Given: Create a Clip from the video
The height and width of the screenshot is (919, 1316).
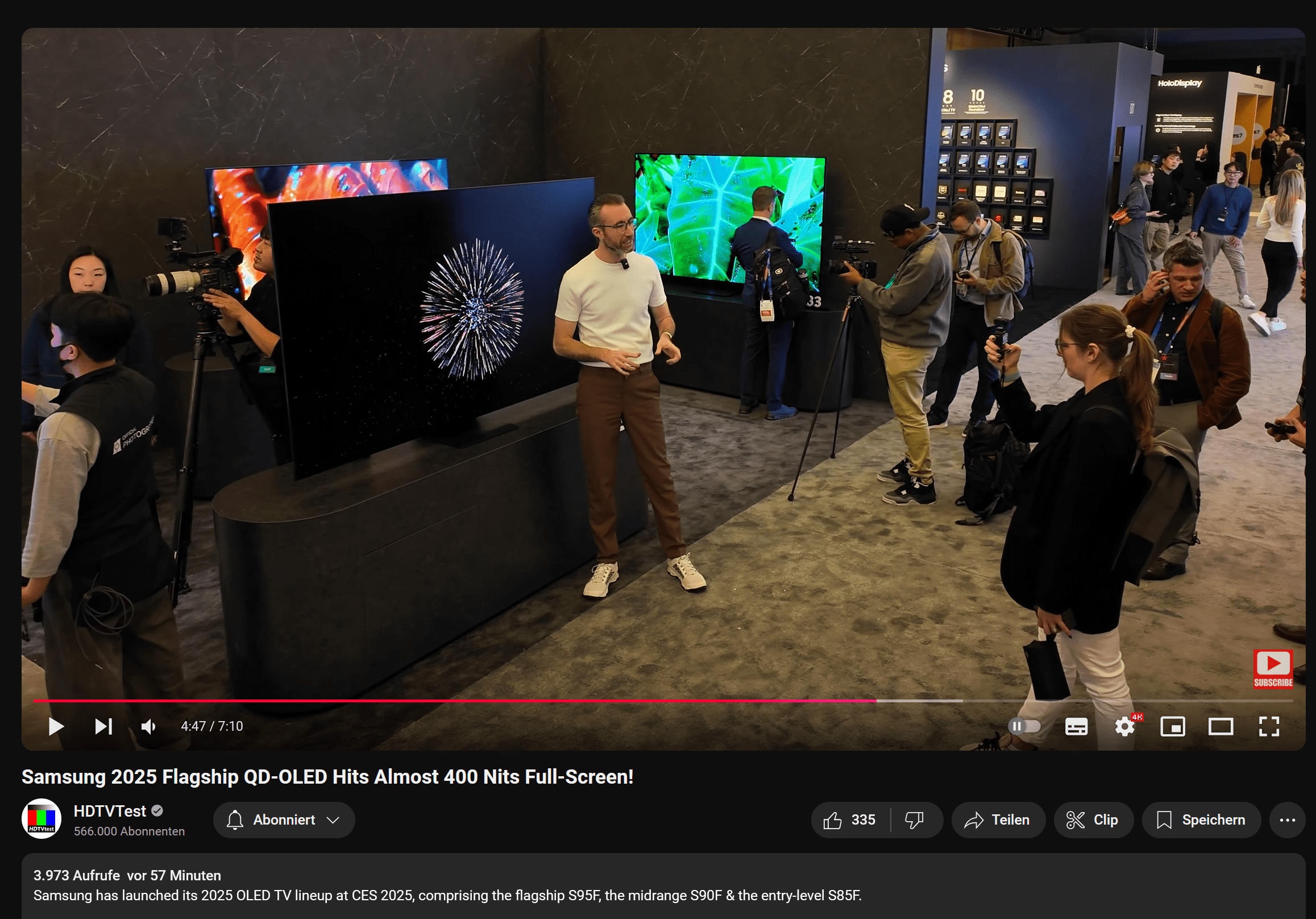Looking at the screenshot, I should click(1093, 820).
